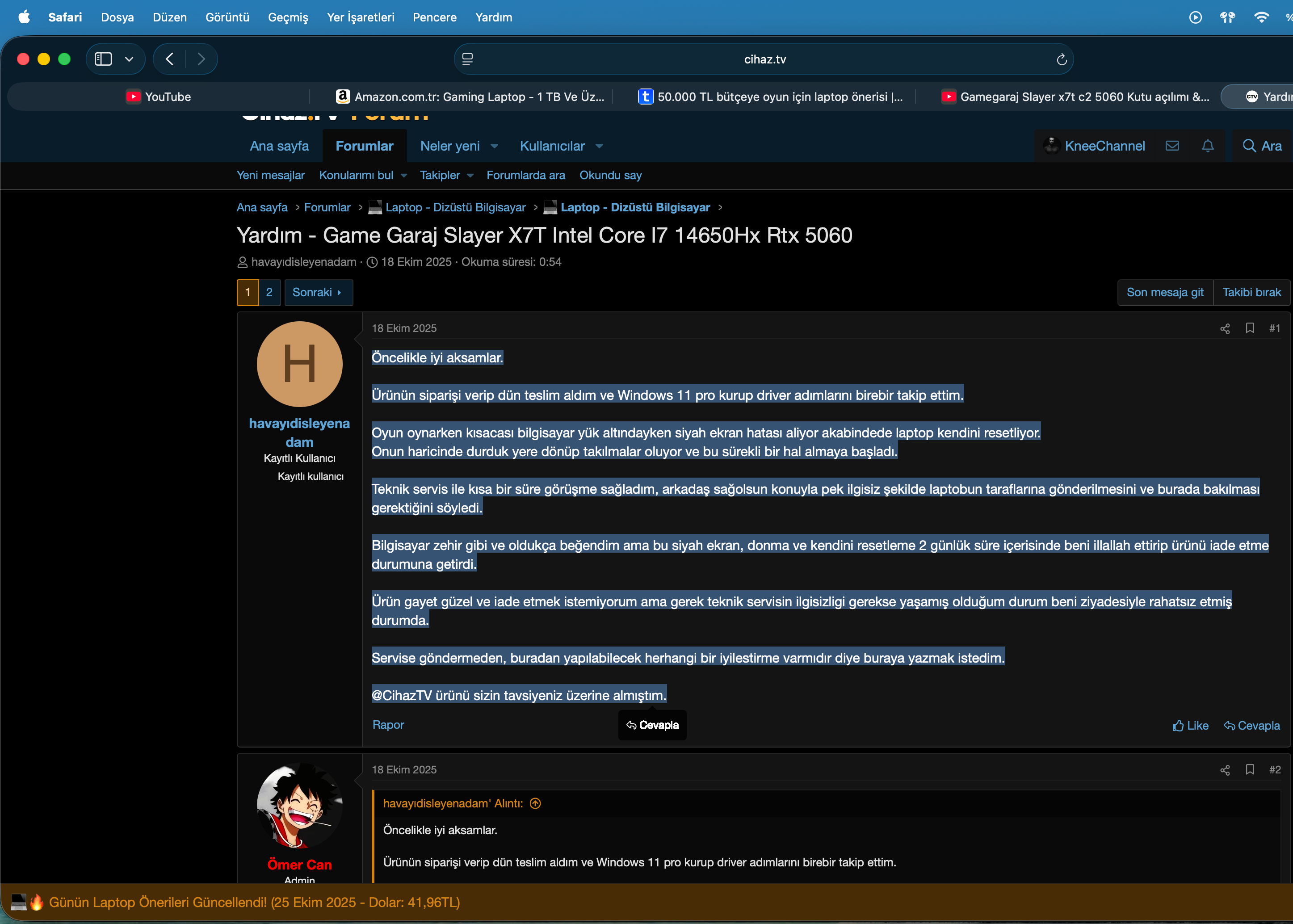Open the Dosya menu
Viewport: 1293px width, 924px height.
(117, 17)
